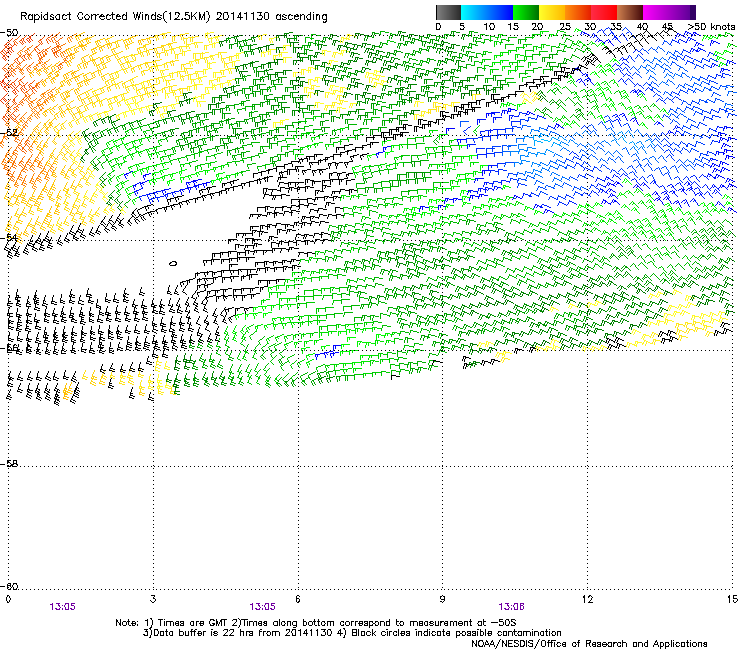Click the 'Times are GMT' note text
The width and height of the screenshot is (740, 650).
click(193, 623)
